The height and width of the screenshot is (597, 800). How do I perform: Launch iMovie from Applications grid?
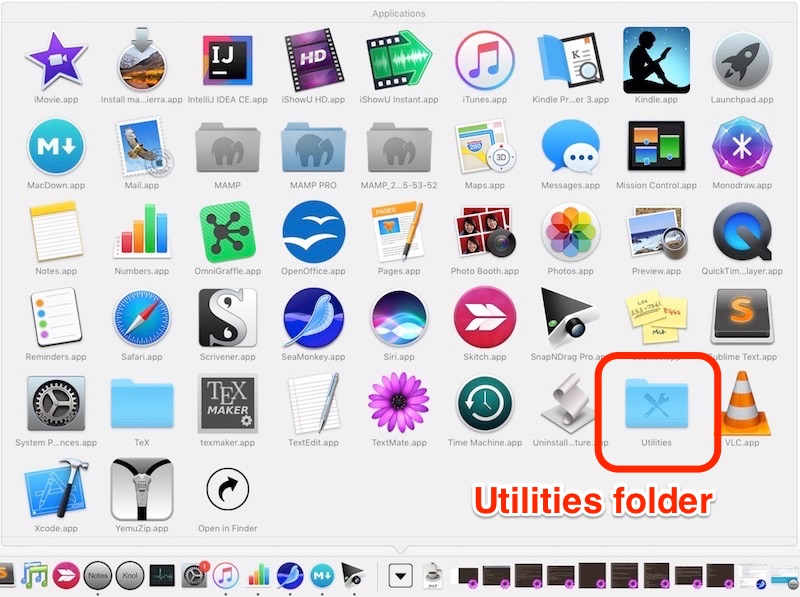click(x=57, y=58)
